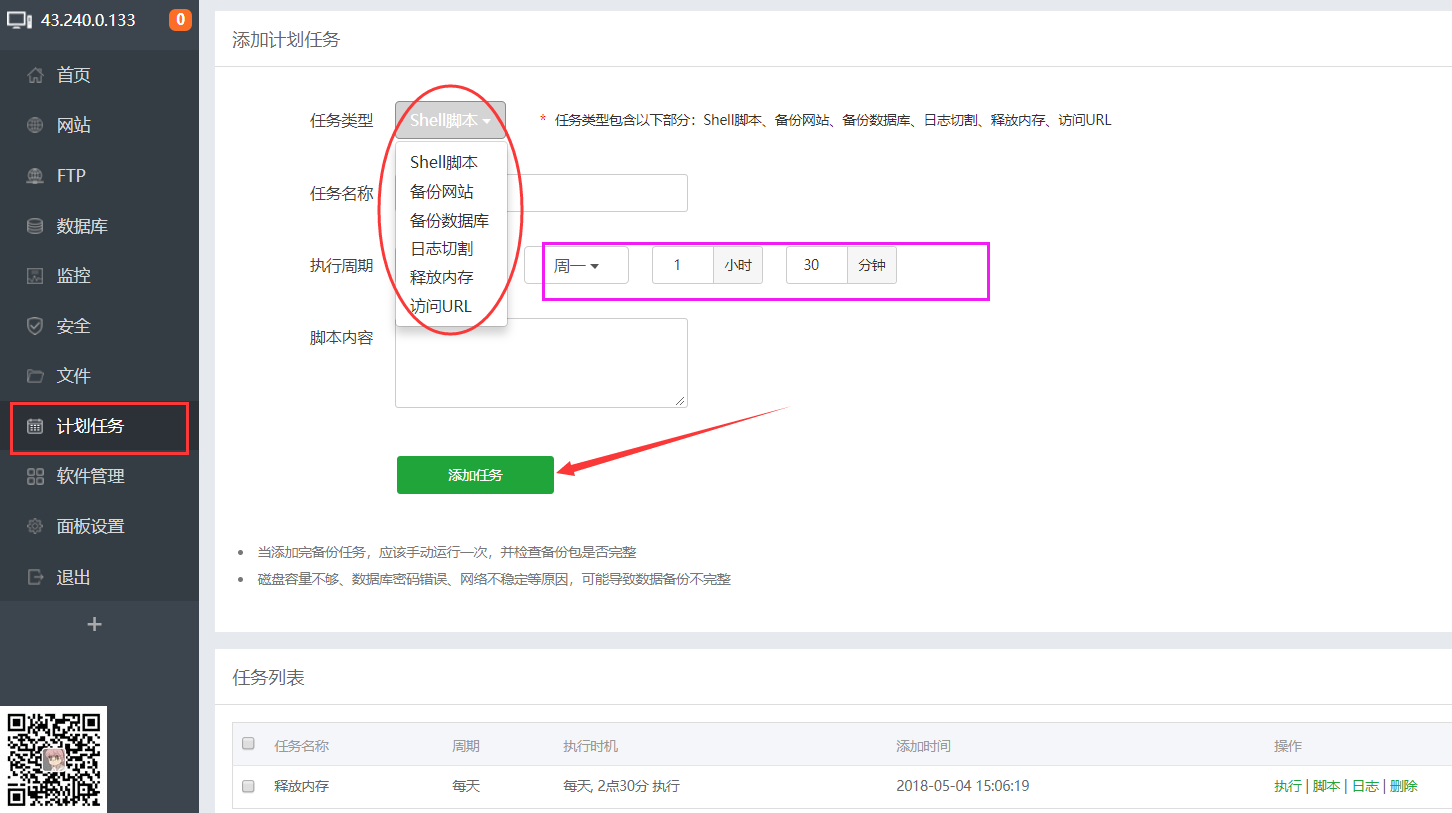The image size is (1452, 813).
Task: Expand the 周一 weekday dropdown
Action: point(577,266)
